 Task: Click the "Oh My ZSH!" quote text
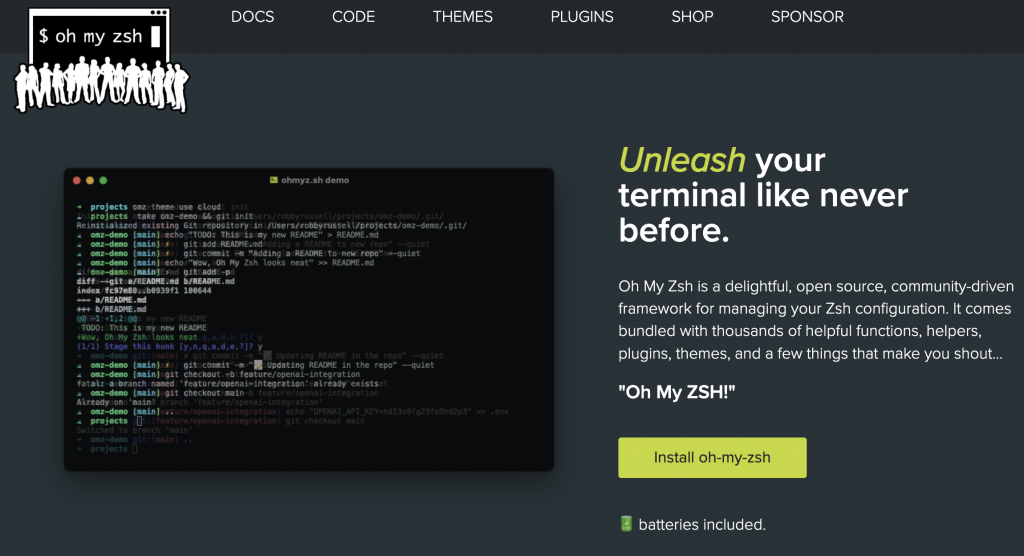point(677,392)
